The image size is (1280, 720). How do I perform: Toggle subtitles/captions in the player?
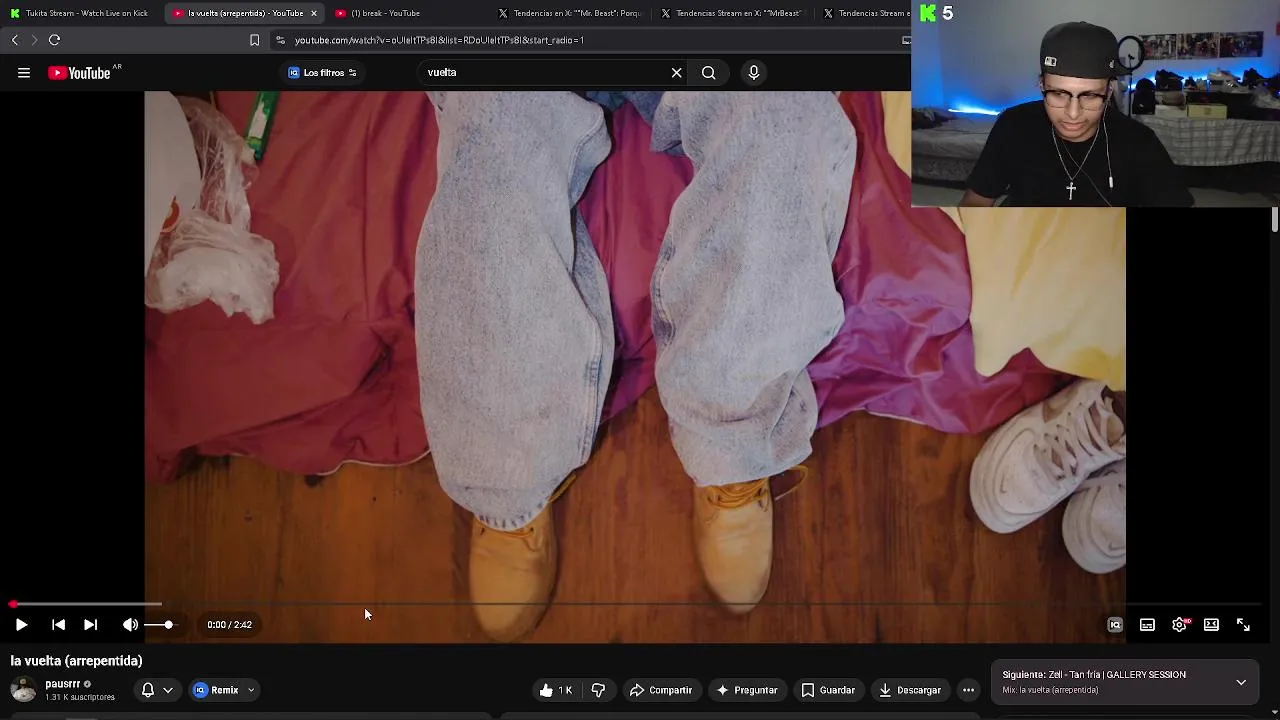point(1147,625)
